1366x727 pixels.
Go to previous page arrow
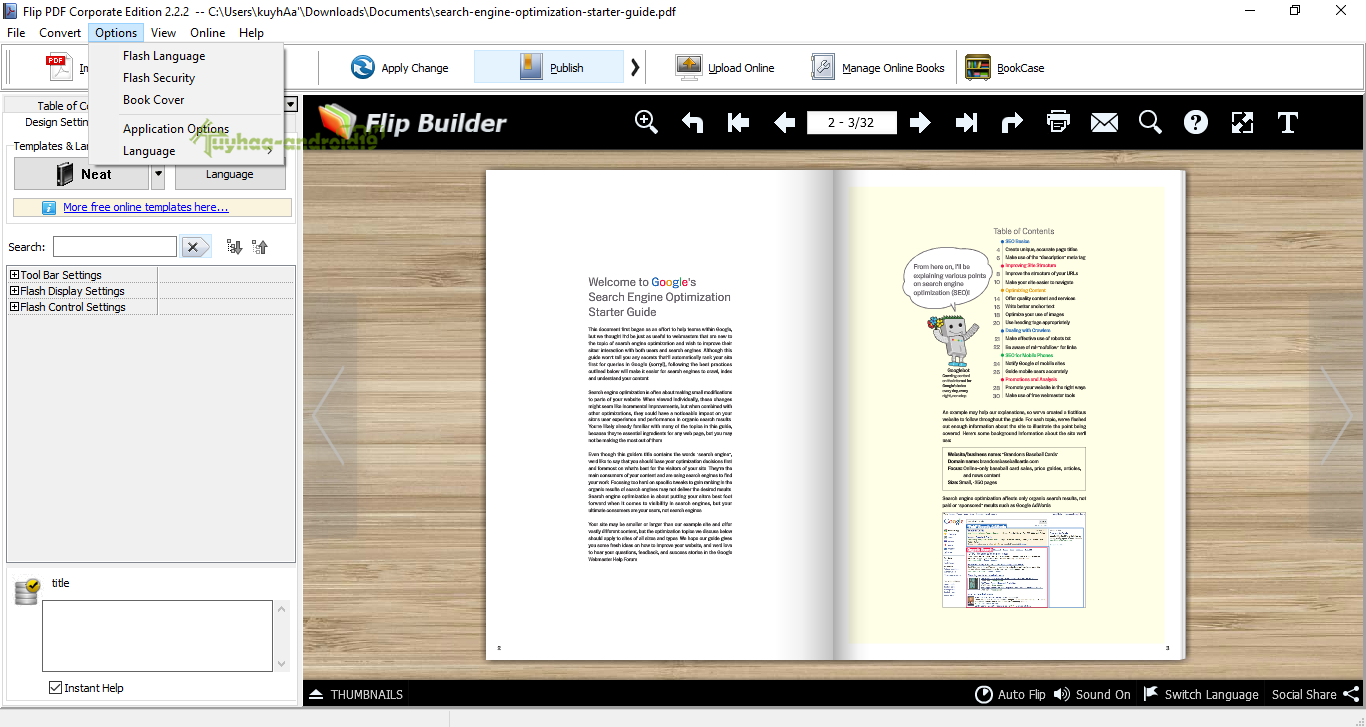(x=785, y=122)
